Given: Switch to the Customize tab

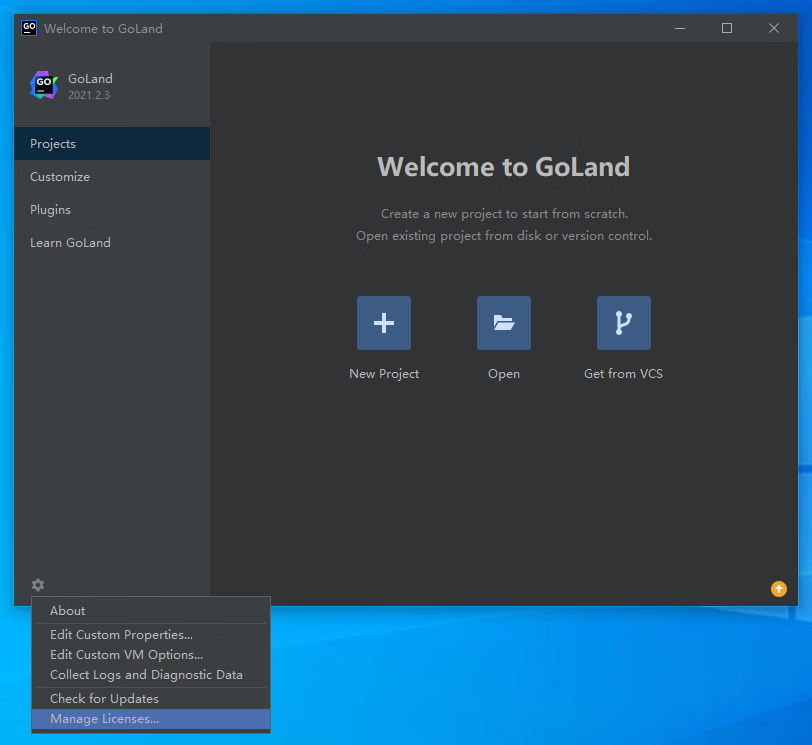Looking at the screenshot, I should click(60, 177).
